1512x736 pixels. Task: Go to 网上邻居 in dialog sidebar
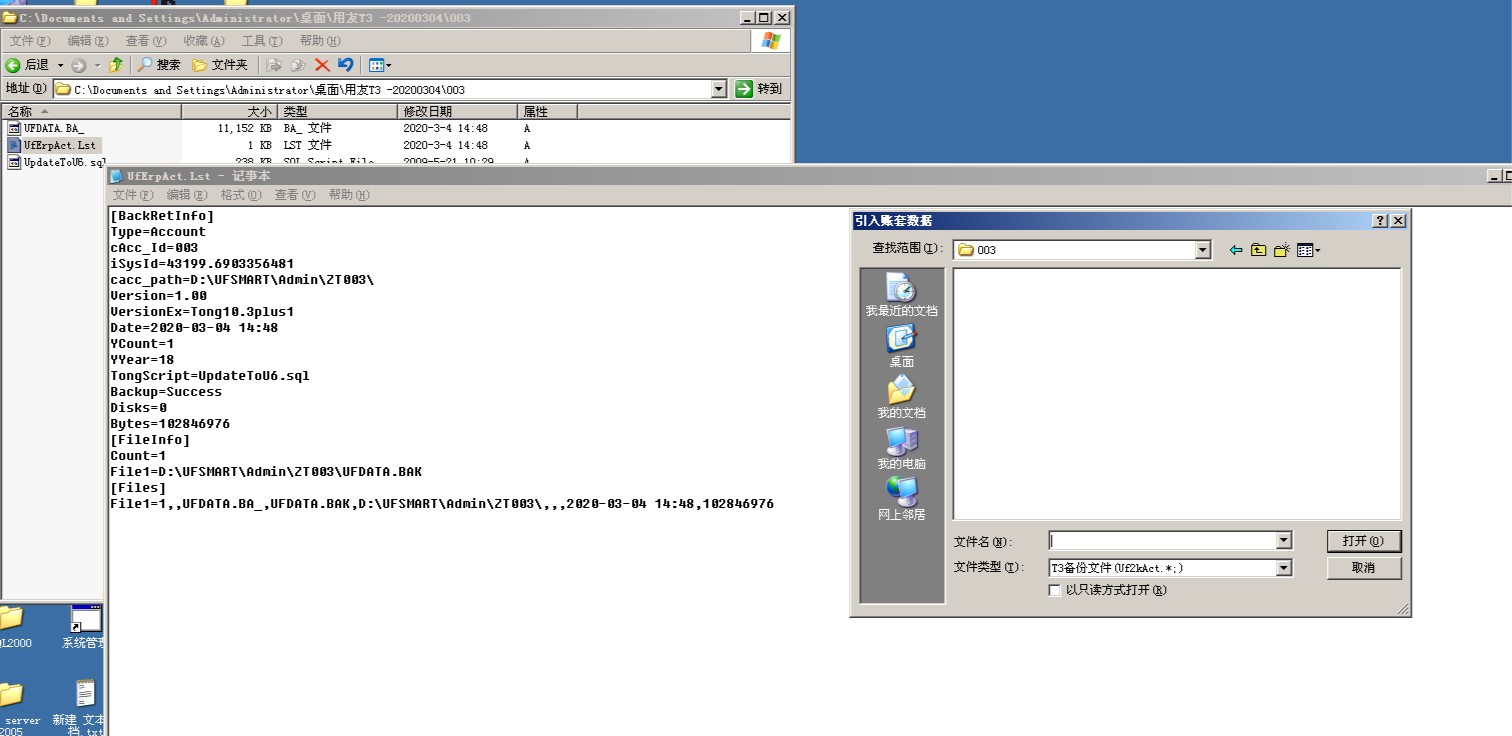(902, 499)
